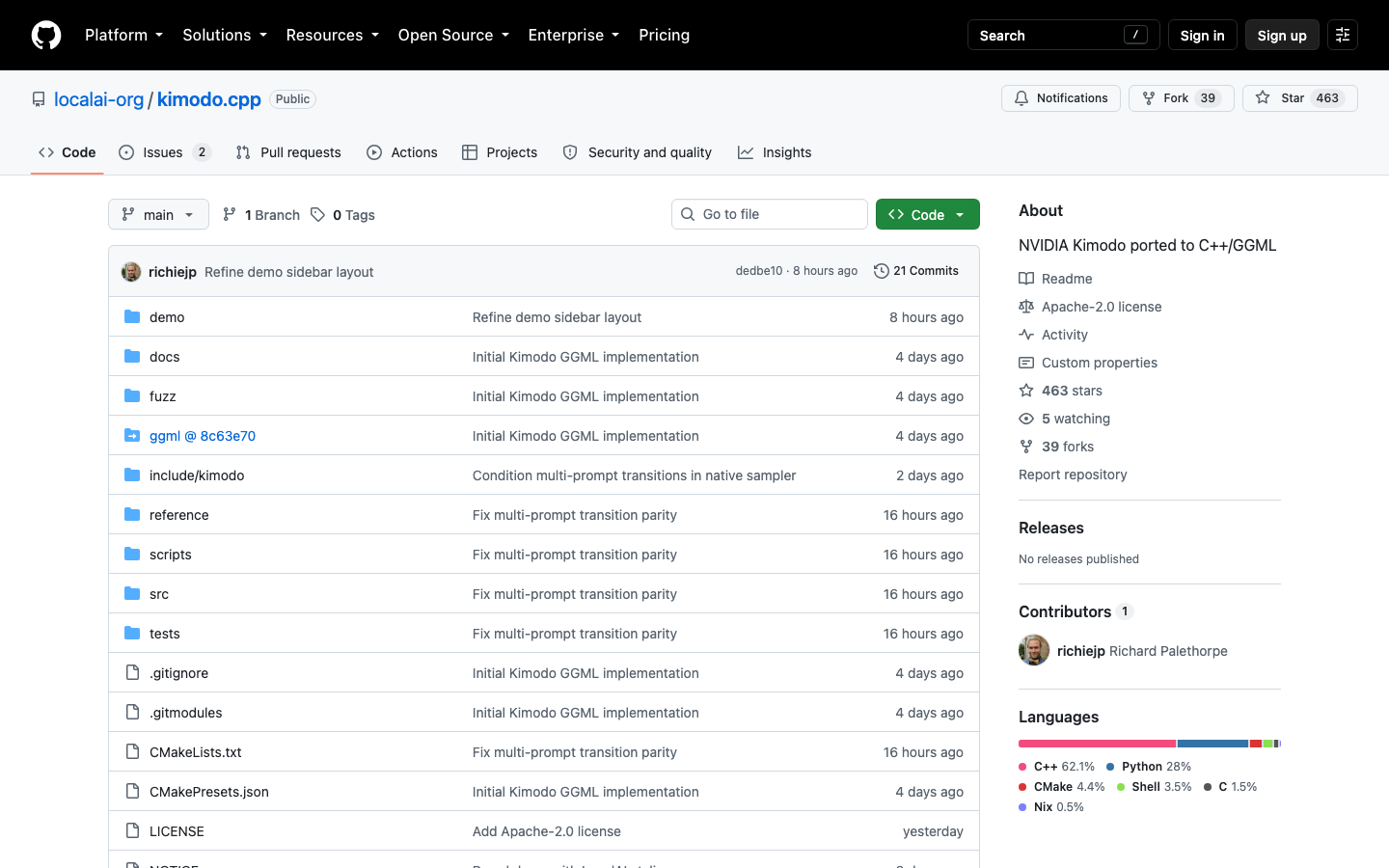Open the Notifications sign-in button
Screen dimensions: 1389x868
[x=1061, y=98]
